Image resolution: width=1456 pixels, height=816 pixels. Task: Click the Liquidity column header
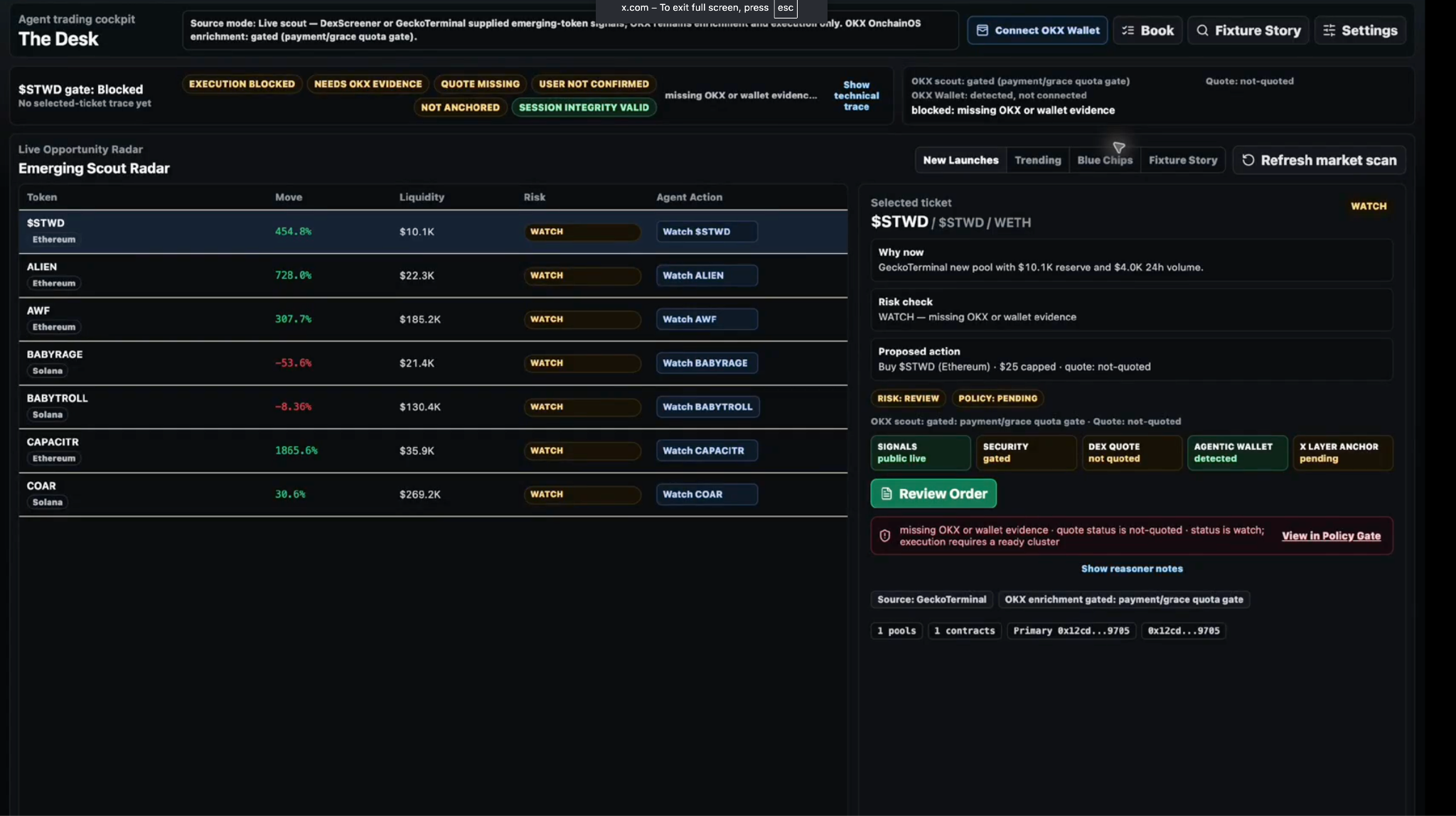click(x=422, y=197)
